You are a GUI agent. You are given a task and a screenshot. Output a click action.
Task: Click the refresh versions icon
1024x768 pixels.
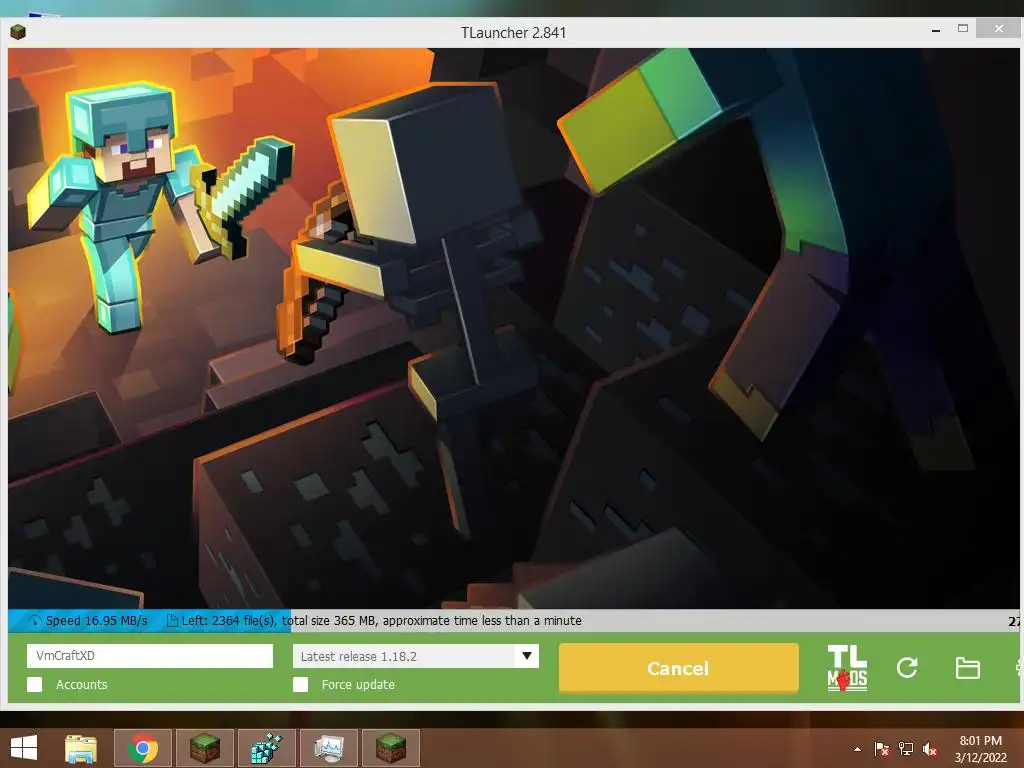coord(907,667)
